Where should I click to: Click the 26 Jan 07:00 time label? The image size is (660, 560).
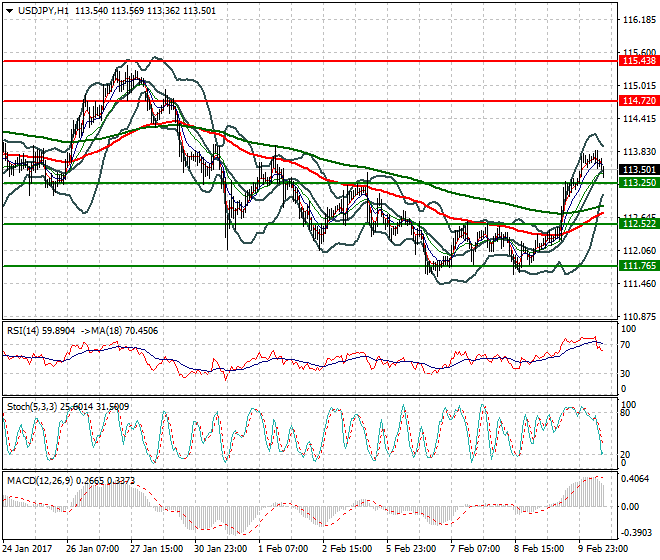coord(92,549)
